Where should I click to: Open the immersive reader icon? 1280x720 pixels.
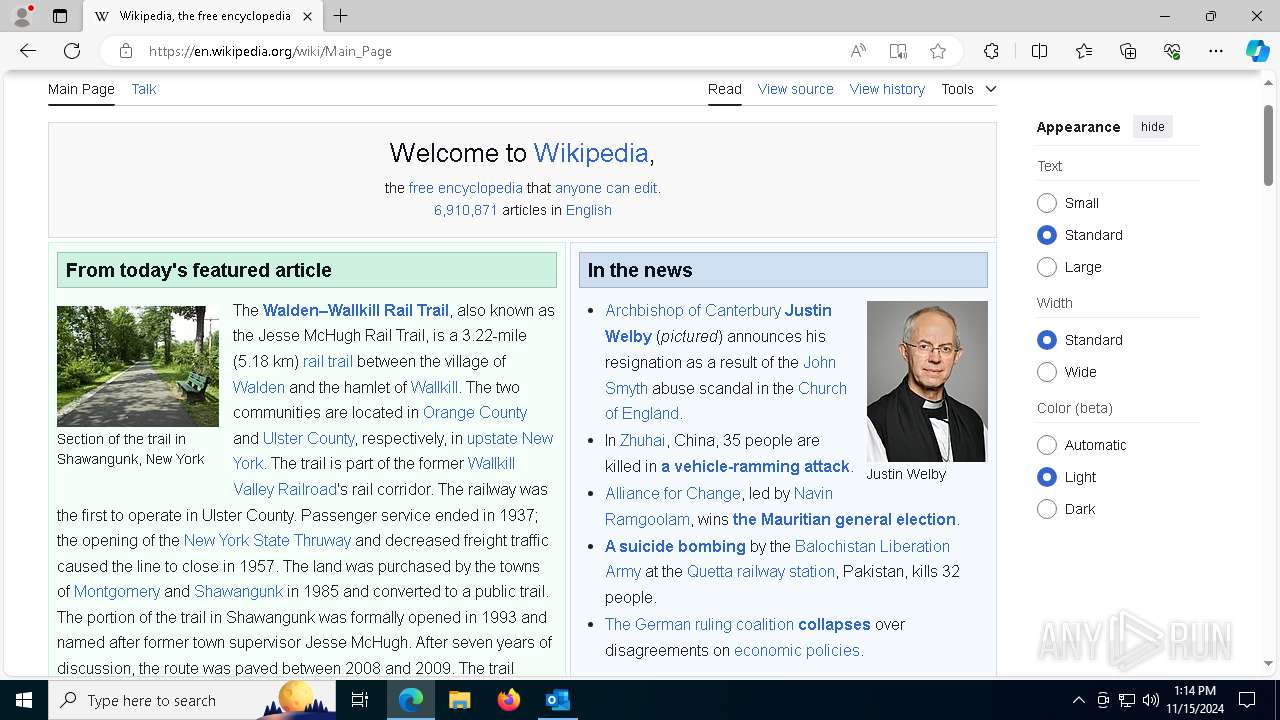[x=898, y=51]
